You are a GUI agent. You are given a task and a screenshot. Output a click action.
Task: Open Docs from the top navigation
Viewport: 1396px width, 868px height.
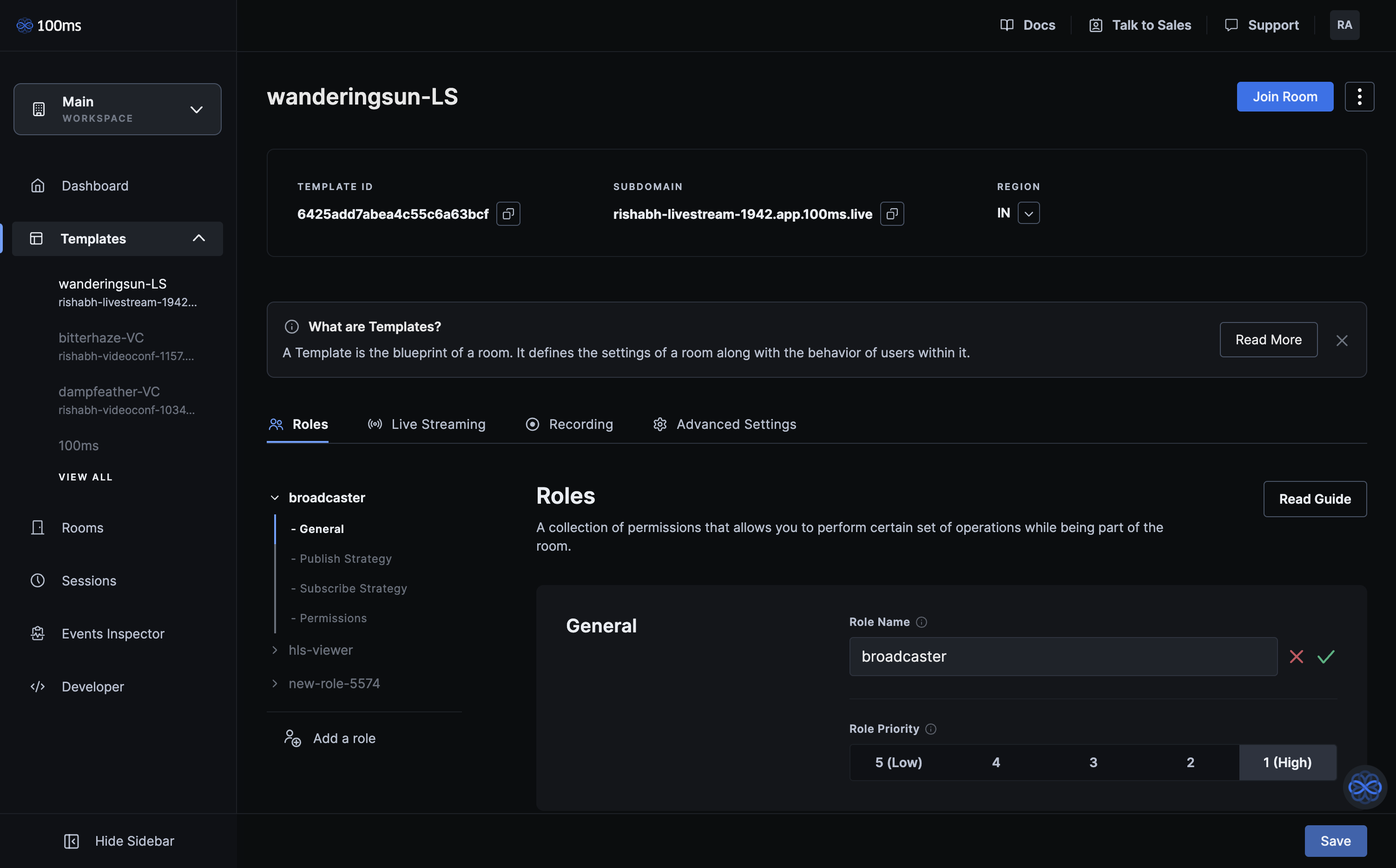click(1027, 25)
